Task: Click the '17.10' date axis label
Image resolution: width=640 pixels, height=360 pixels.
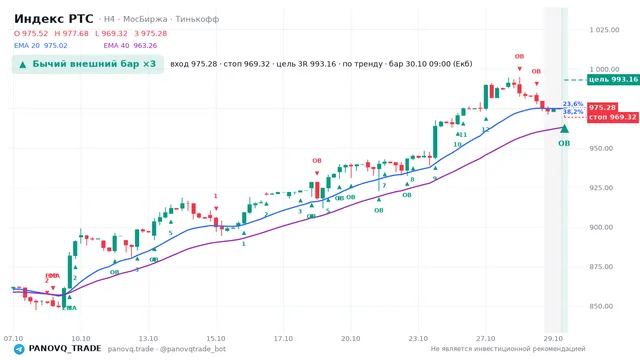Action: [x=283, y=339]
